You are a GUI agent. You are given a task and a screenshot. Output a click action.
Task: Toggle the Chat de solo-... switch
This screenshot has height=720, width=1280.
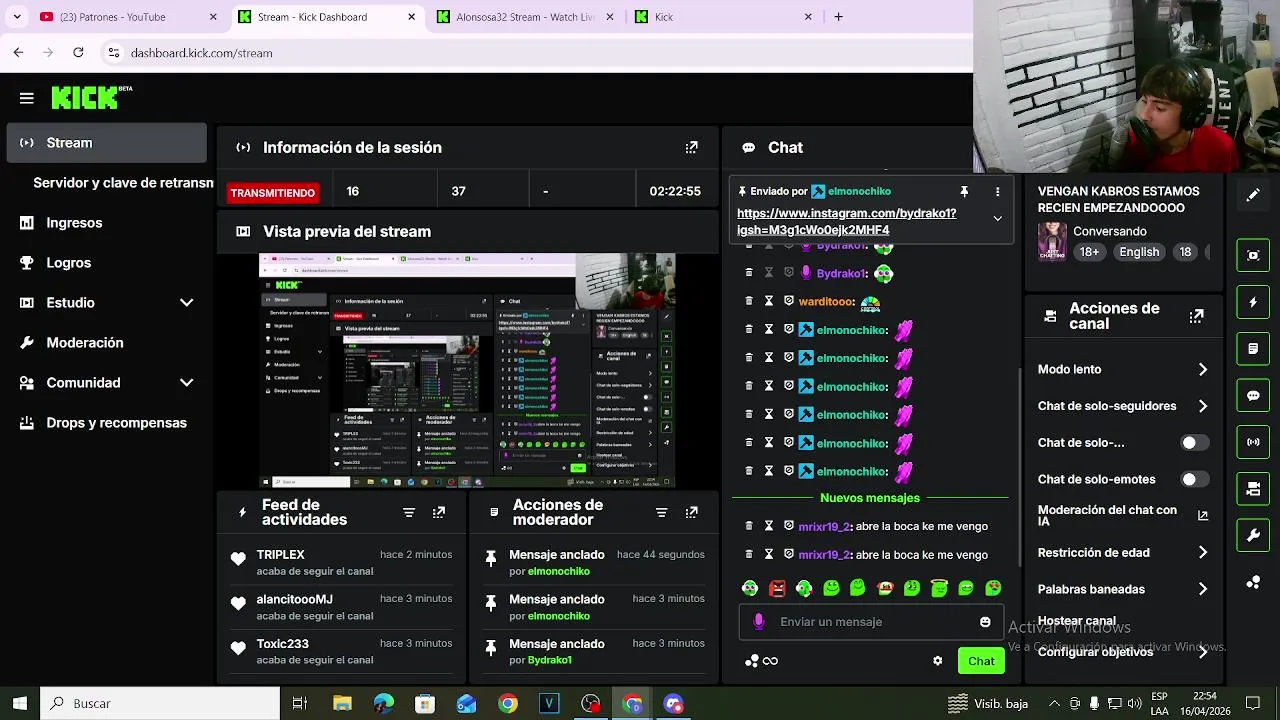tap(1195, 443)
